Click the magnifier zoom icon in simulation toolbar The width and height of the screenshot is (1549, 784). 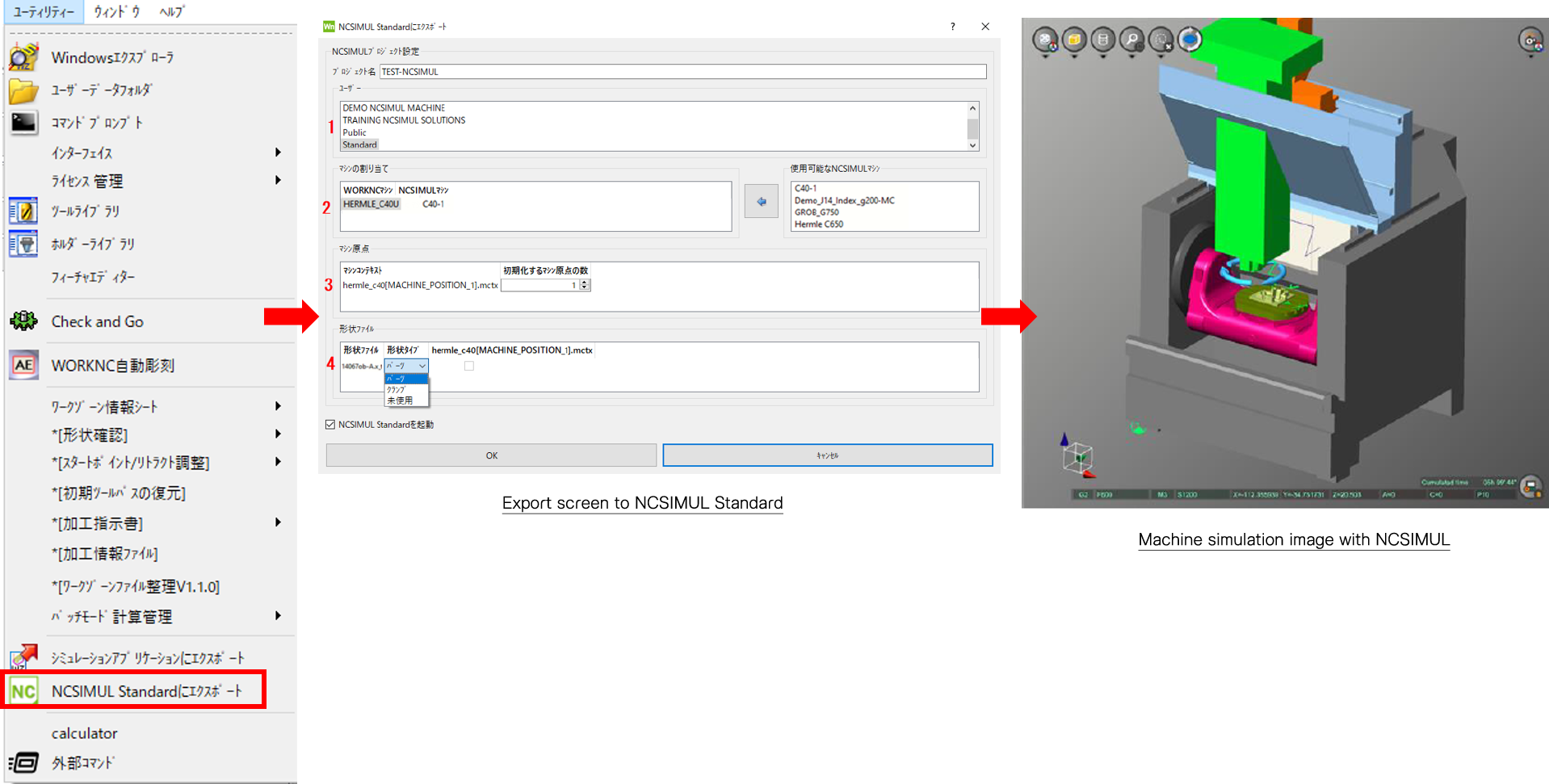coord(1132,40)
